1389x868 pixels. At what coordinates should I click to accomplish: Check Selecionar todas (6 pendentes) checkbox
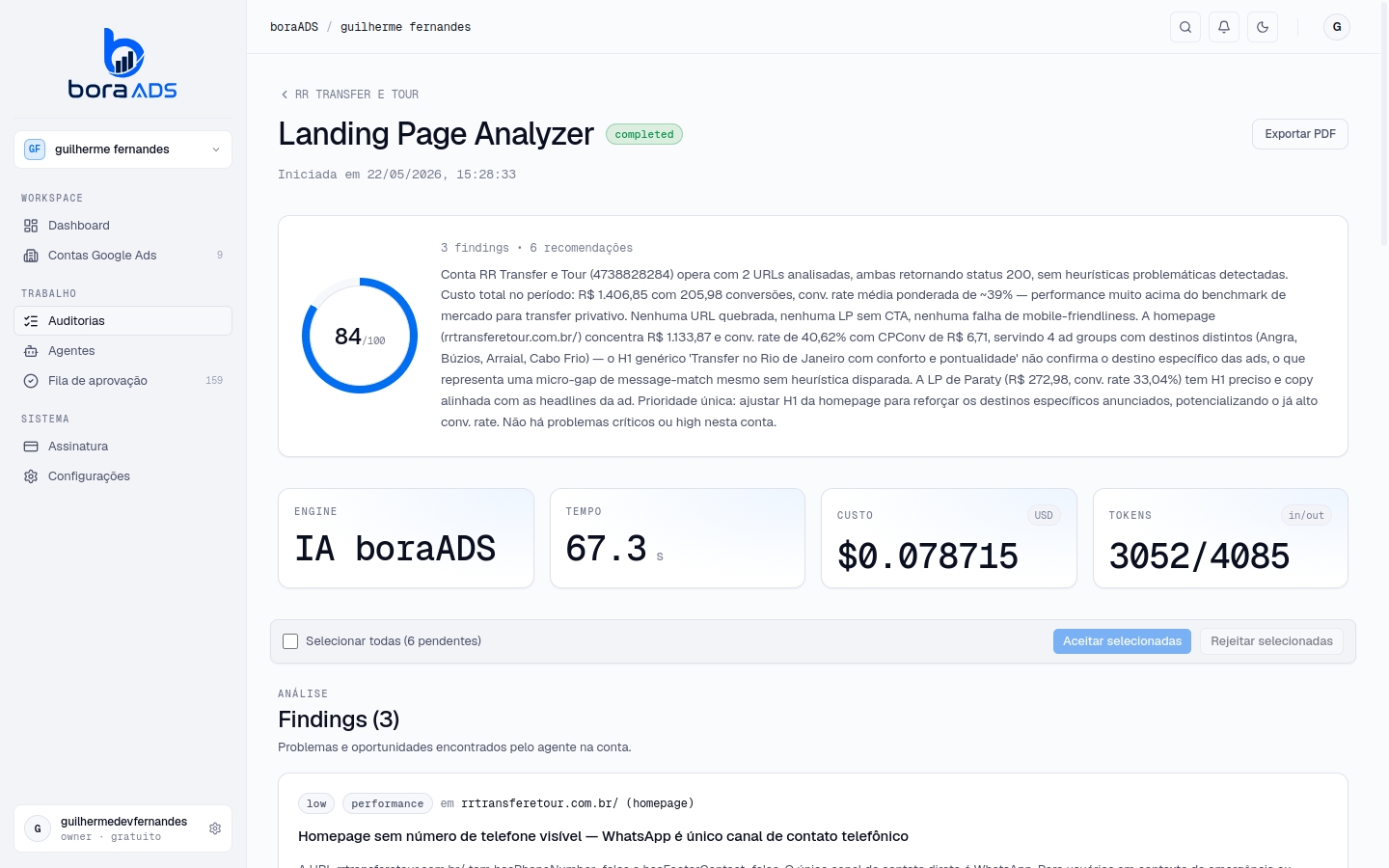pos(290,641)
